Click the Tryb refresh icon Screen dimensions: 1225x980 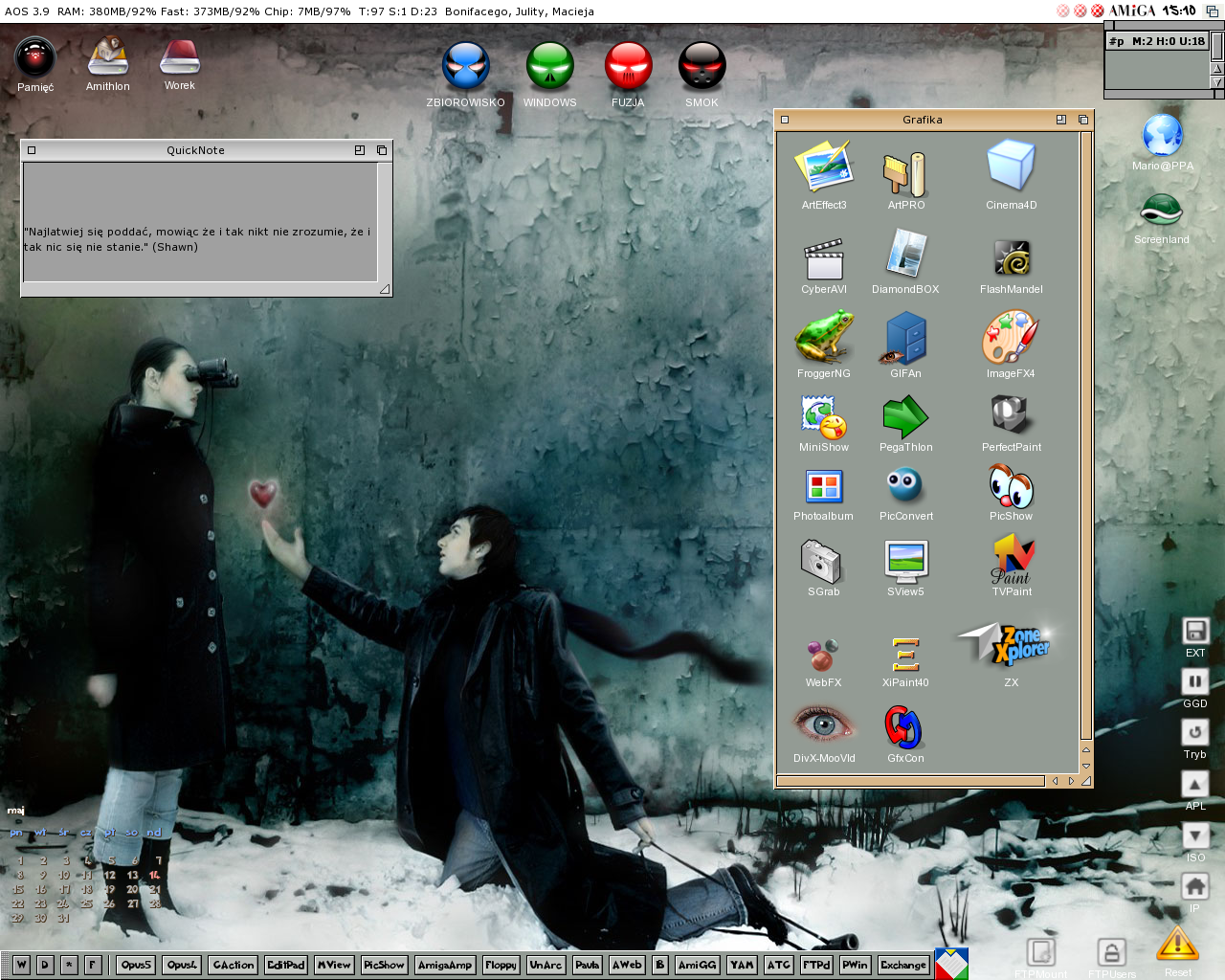click(x=1195, y=732)
